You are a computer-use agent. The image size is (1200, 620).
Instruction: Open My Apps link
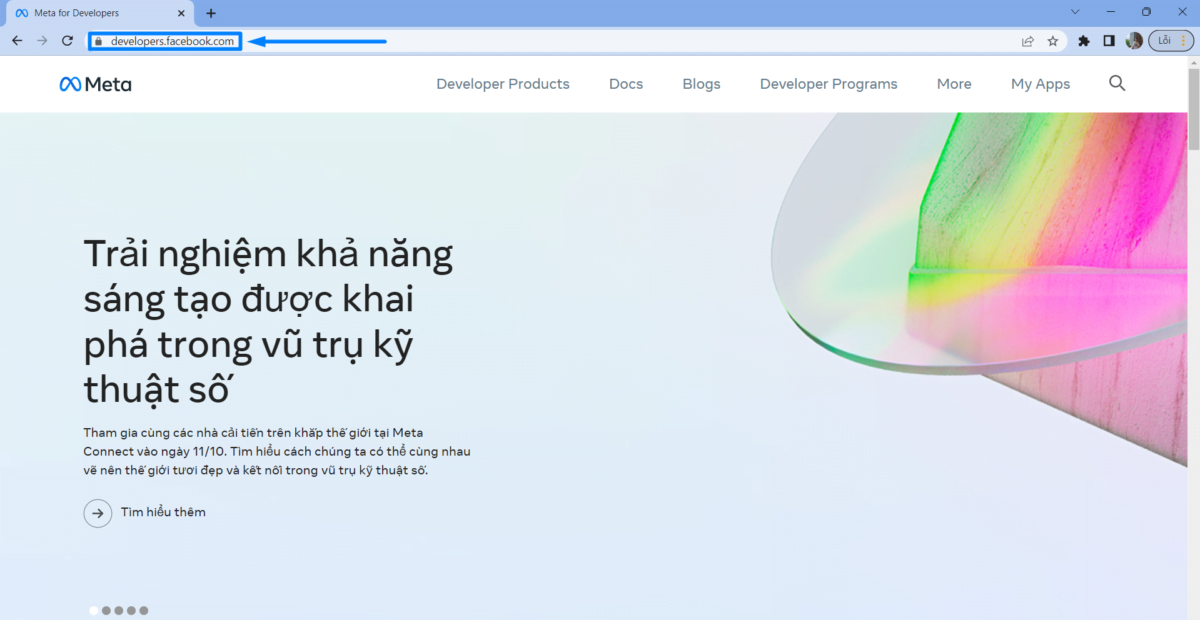click(x=1040, y=84)
